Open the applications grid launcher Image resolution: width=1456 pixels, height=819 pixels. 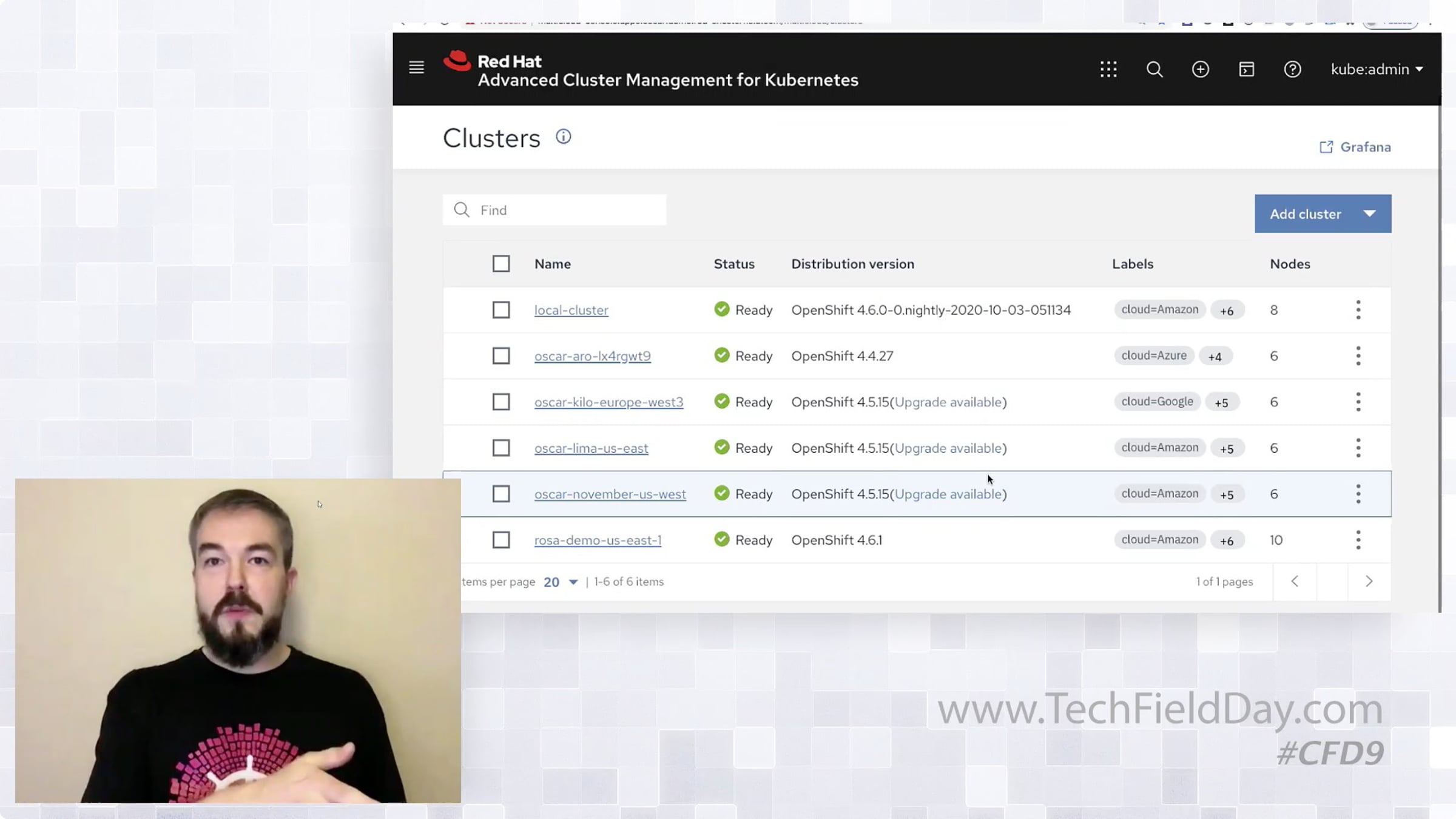click(x=1108, y=69)
